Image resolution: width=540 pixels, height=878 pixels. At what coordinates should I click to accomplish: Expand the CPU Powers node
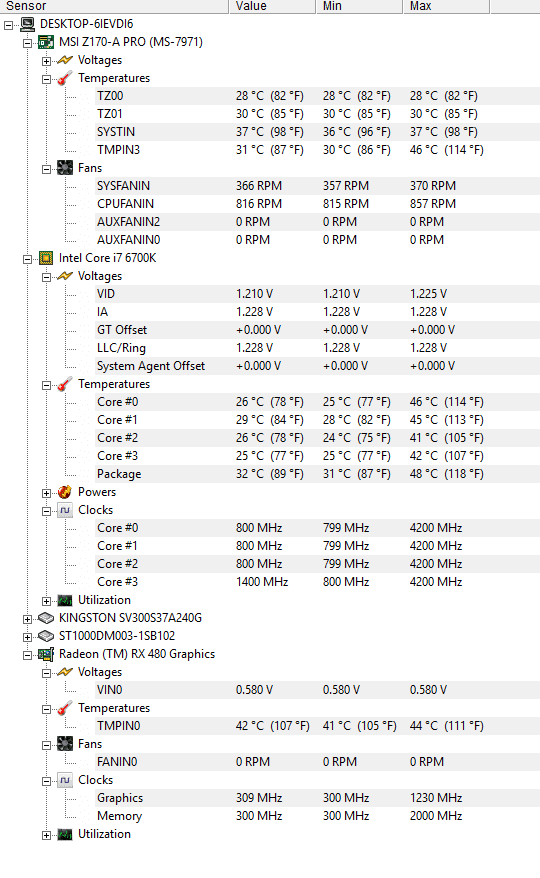coord(46,493)
